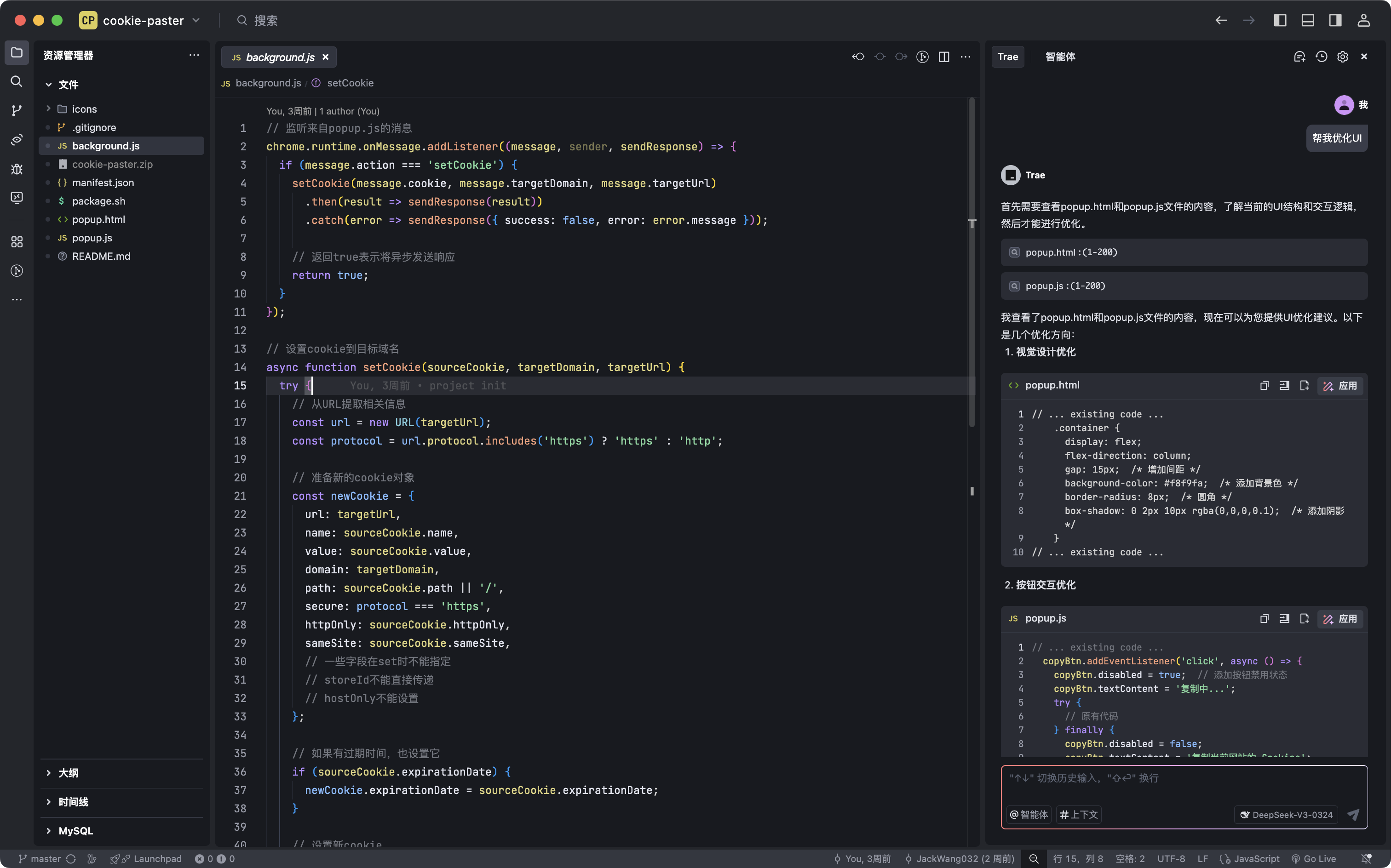
Task: Open chat history clock icon
Action: tap(1321, 57)
